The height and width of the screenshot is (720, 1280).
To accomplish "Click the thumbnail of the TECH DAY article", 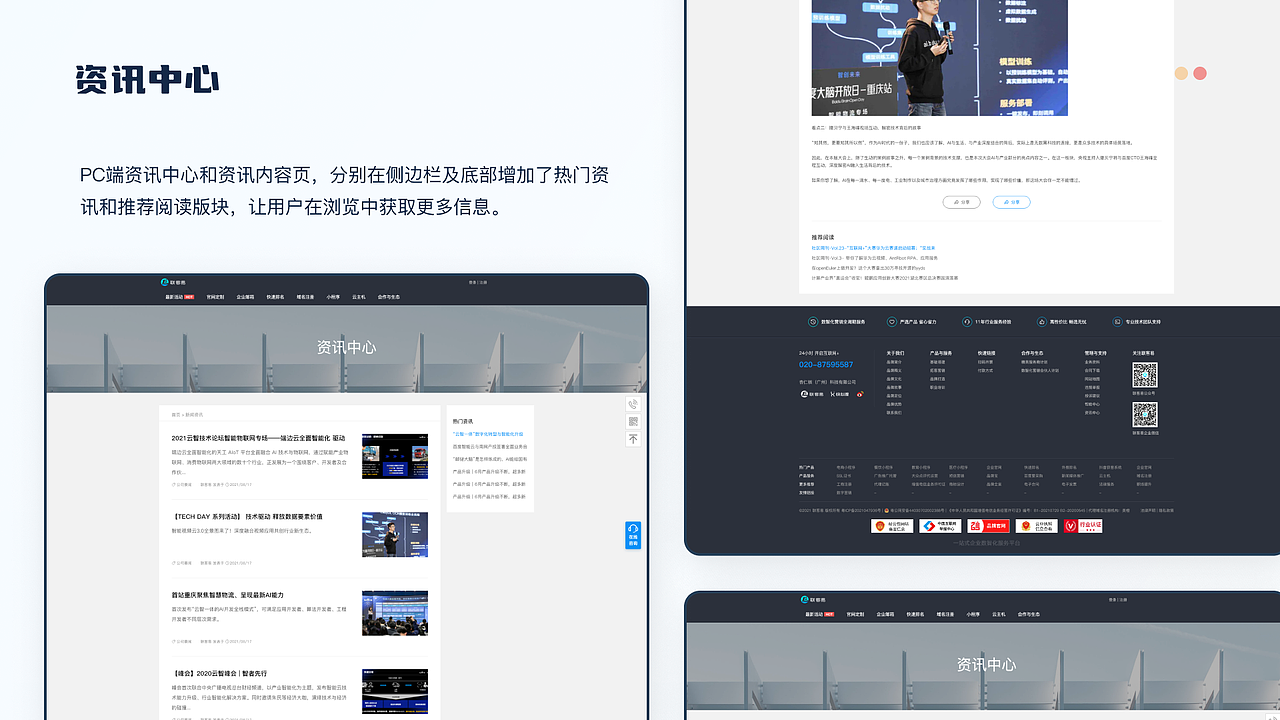I will point(395,534).
